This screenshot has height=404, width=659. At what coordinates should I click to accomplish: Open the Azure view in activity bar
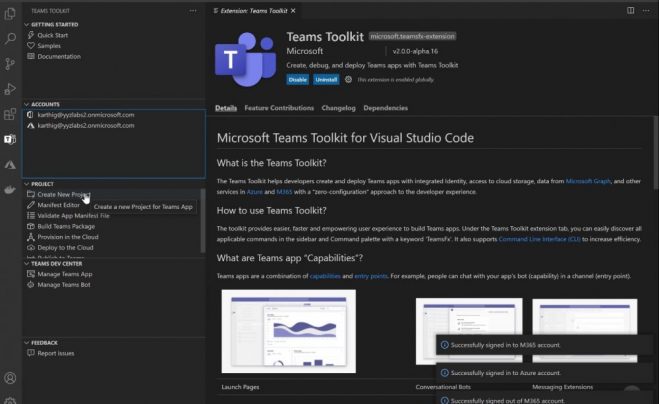(x=10, y=165)
